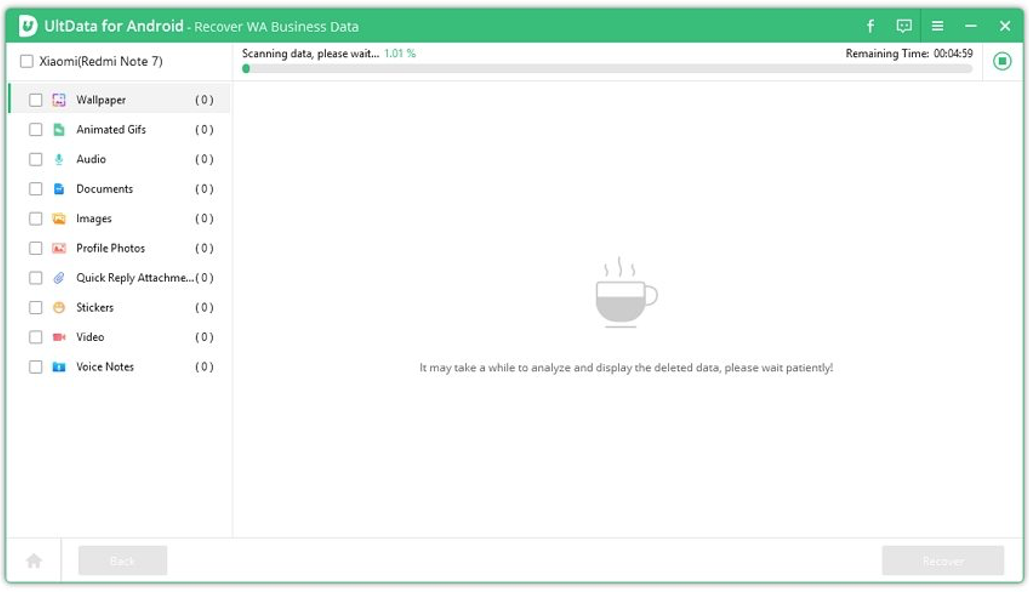This screenshot has height=593, width=1029.
Task: Click the Stickers smiley icon
Action: click(59, 308)
